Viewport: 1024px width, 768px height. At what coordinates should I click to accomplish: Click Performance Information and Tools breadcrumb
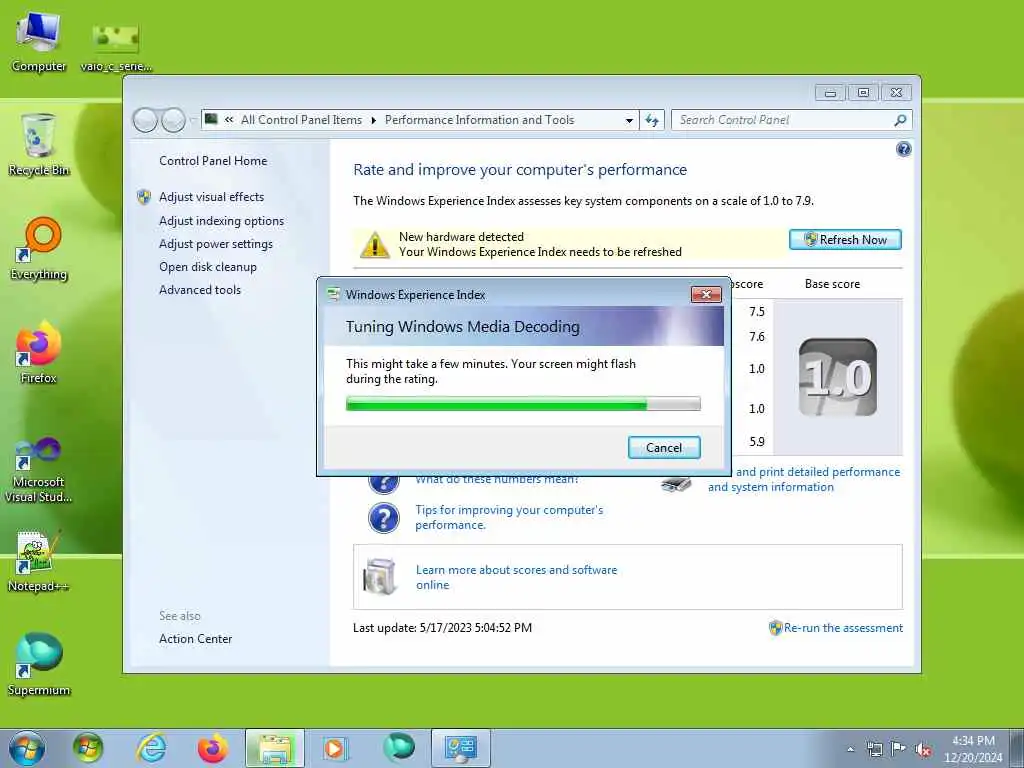point(479,120)
